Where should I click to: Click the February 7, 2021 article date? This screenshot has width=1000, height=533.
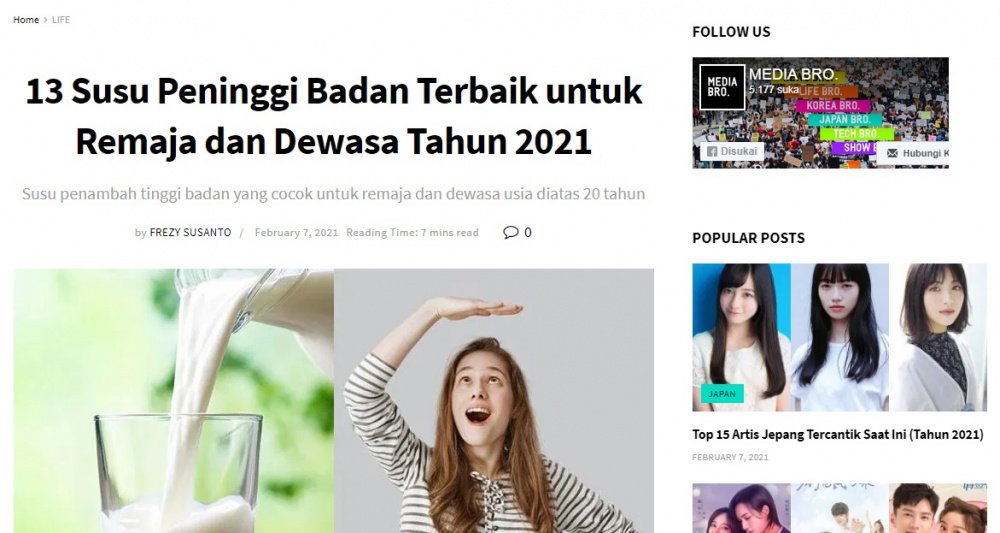coord(297,233)
